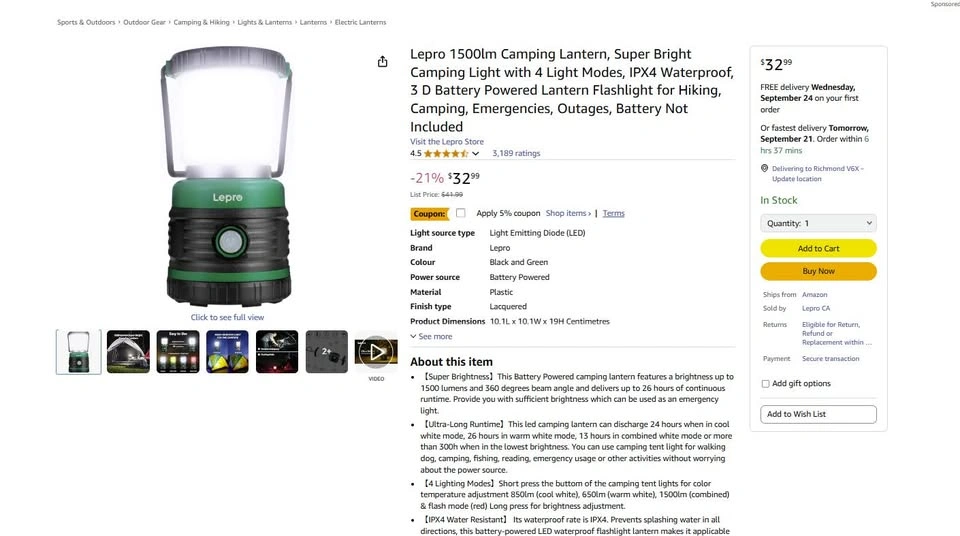The image size is (960, 536).
Task: Visit the Lepro Store link
Action: pos(447,142)
